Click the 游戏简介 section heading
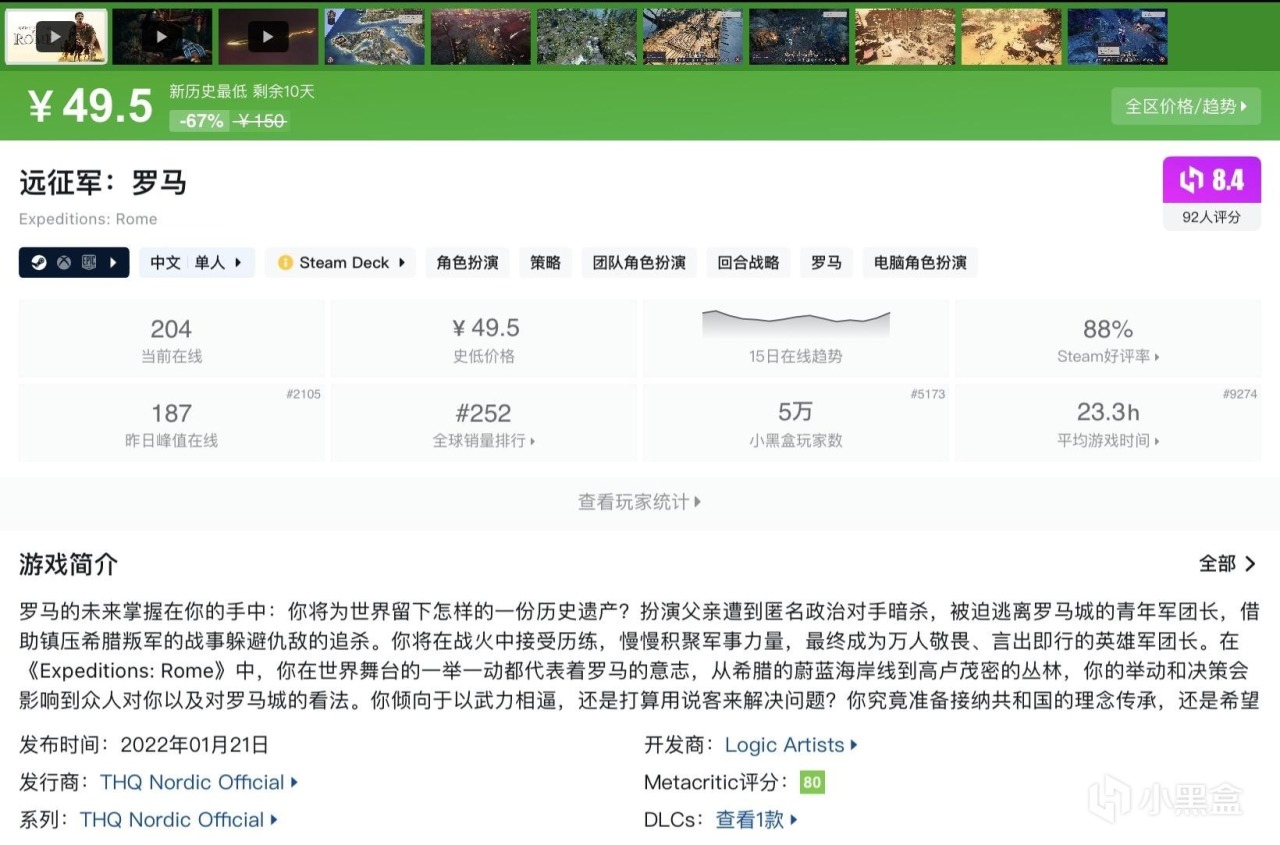Viewport: 1280px width, 845px height. (x=68, y=564)
